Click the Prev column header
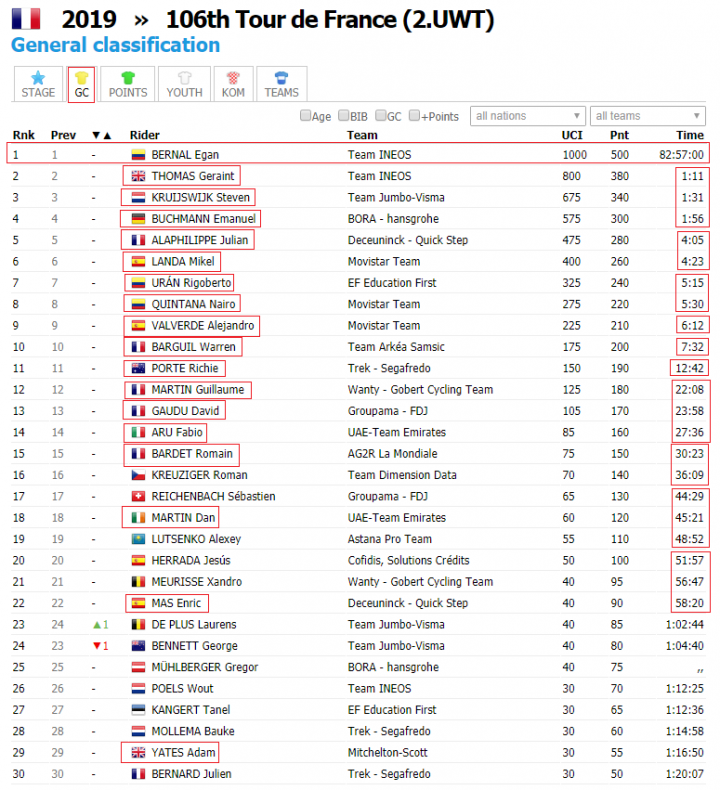Image resolution: width=720 pixels, height=790 pixels. (63, 136)
